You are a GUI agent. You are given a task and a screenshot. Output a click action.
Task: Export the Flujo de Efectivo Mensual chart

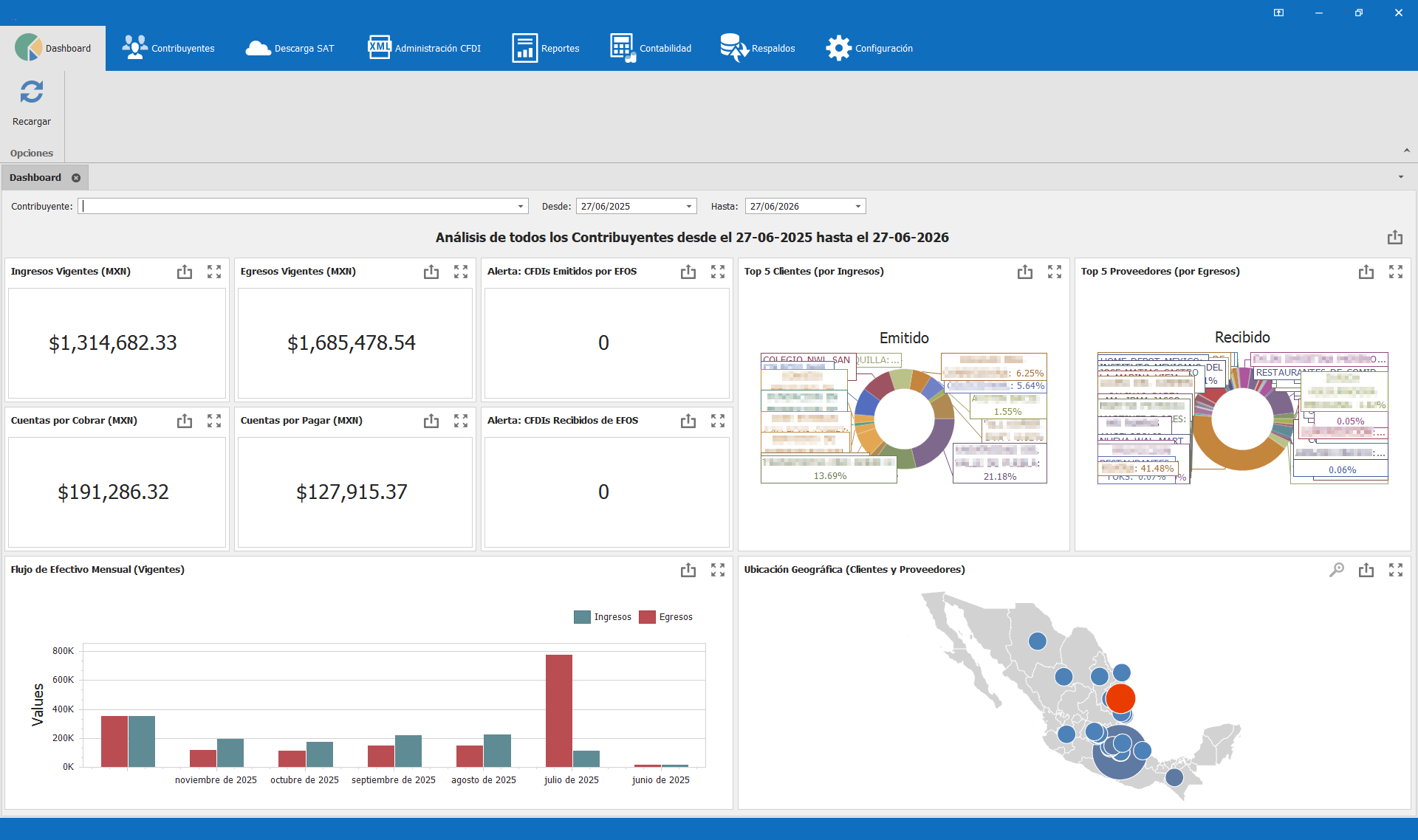coord(688,570)
